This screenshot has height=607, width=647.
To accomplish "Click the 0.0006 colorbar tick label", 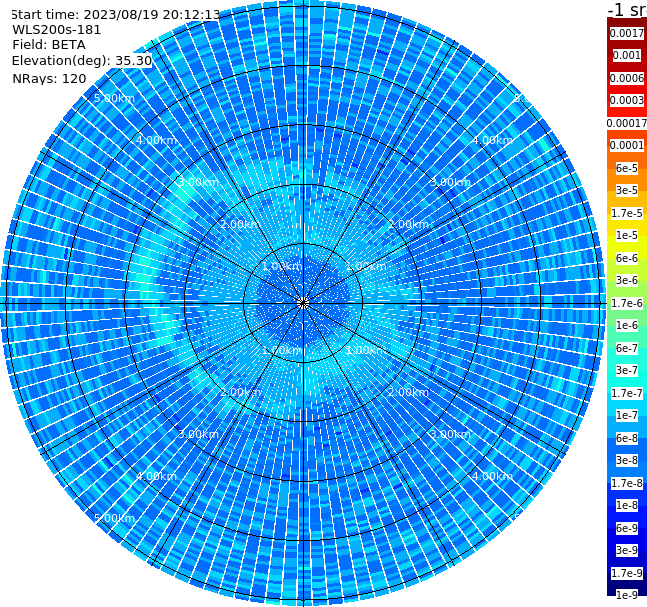I will point(627,78).
